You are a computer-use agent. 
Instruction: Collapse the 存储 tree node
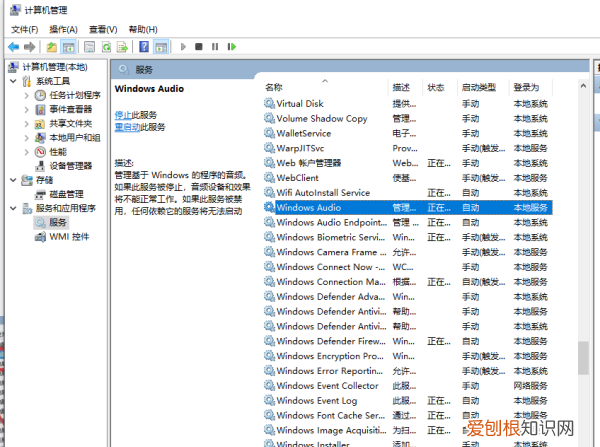tap(13, 180)
